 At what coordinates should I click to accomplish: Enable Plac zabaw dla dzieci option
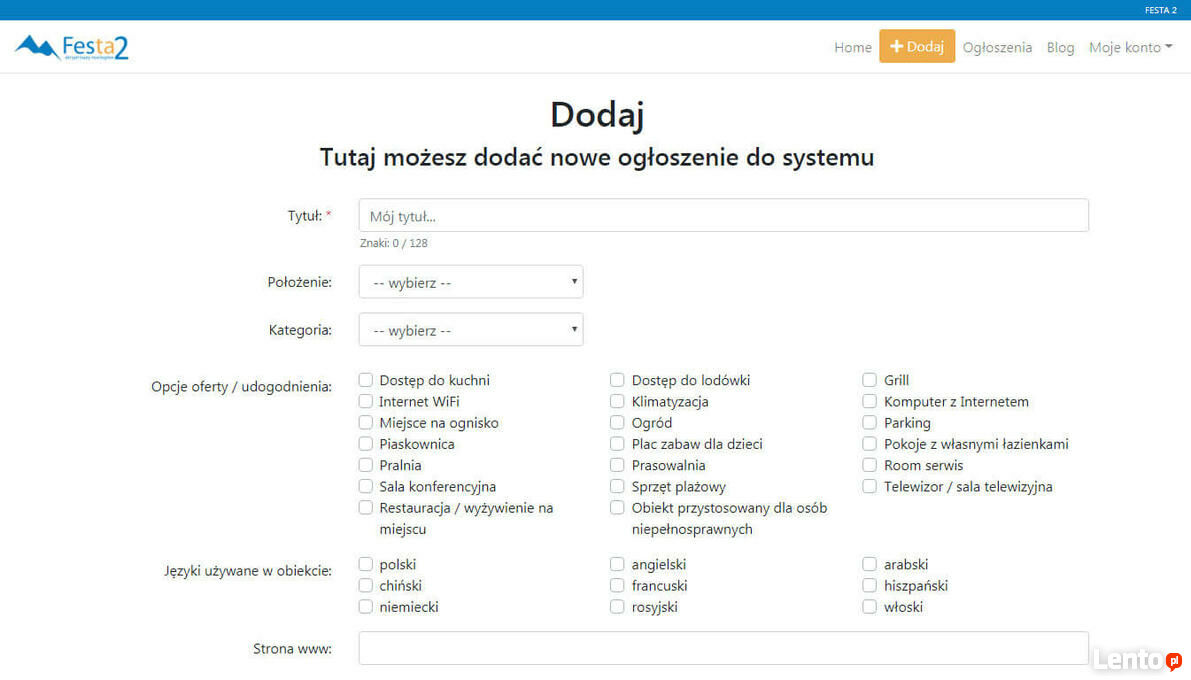[618, 444]
